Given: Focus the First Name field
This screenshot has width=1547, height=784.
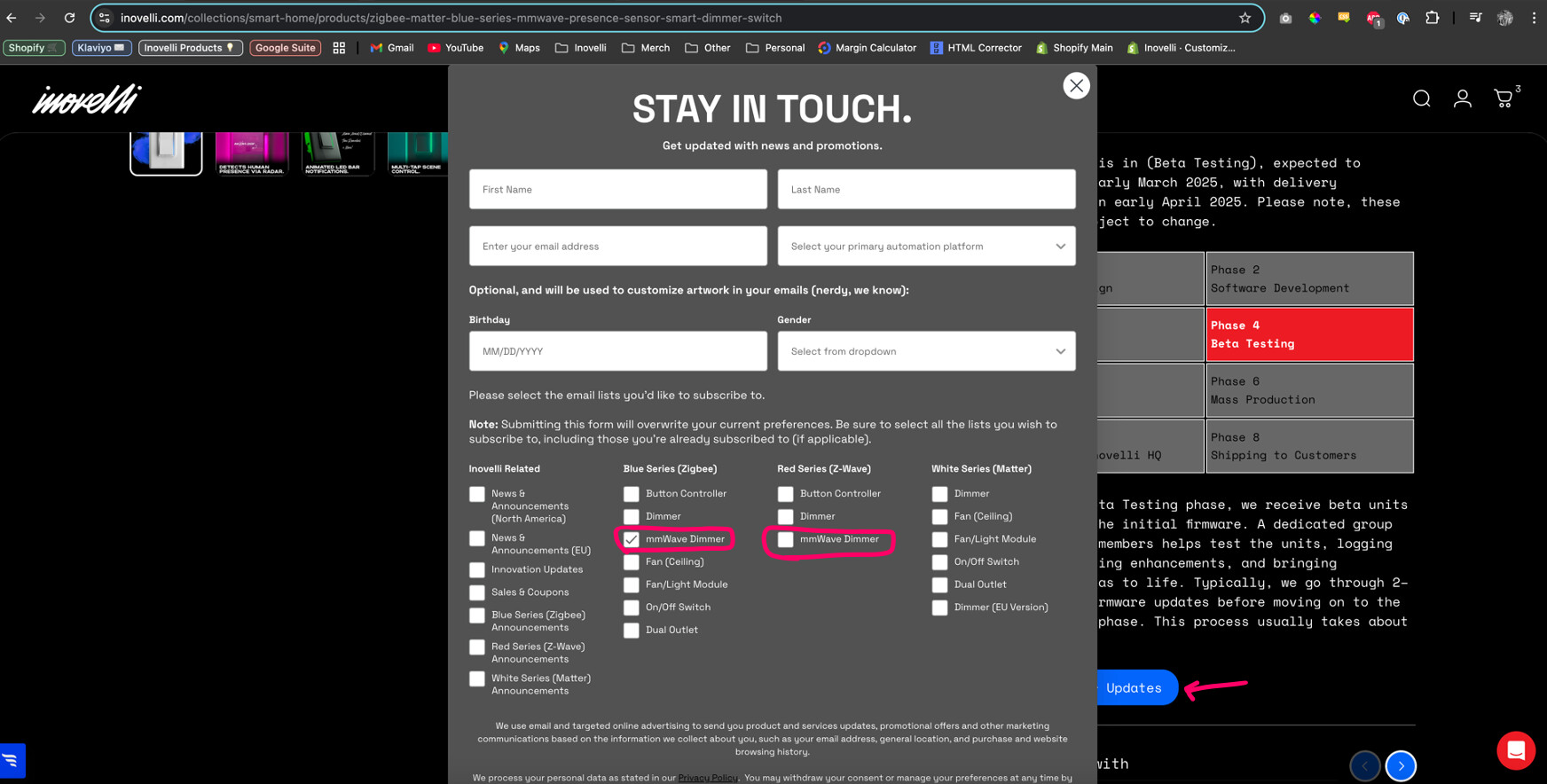Looking at the screenshot, I should tap(618, 190).
